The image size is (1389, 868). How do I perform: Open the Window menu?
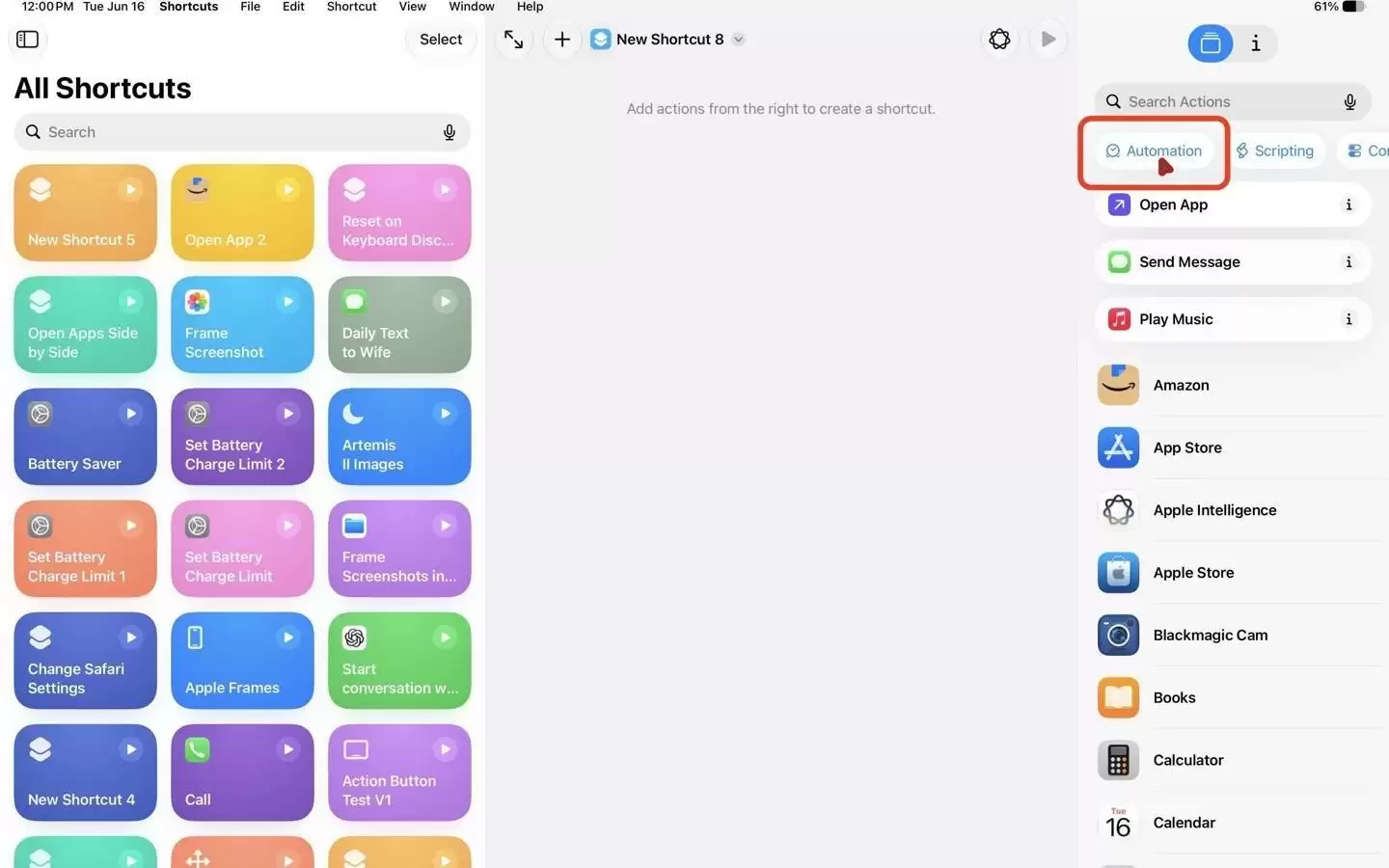click(x=472, y=7)
